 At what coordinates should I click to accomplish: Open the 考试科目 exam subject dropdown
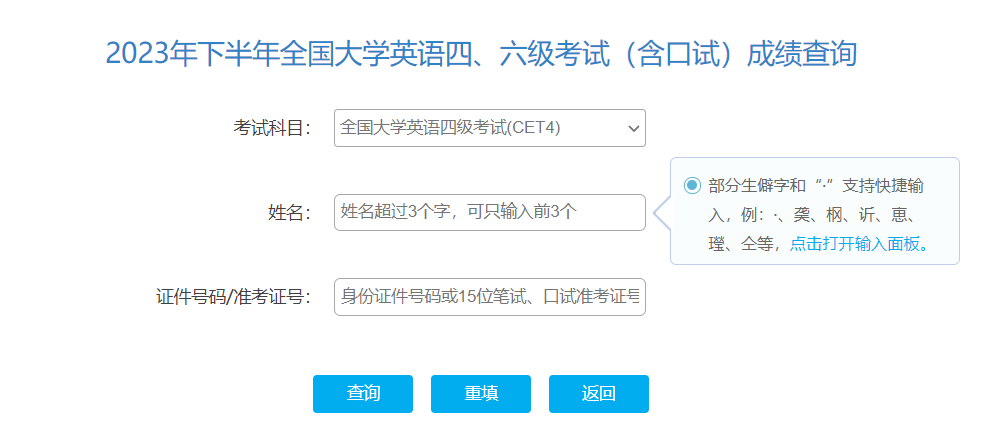[489, 128]
